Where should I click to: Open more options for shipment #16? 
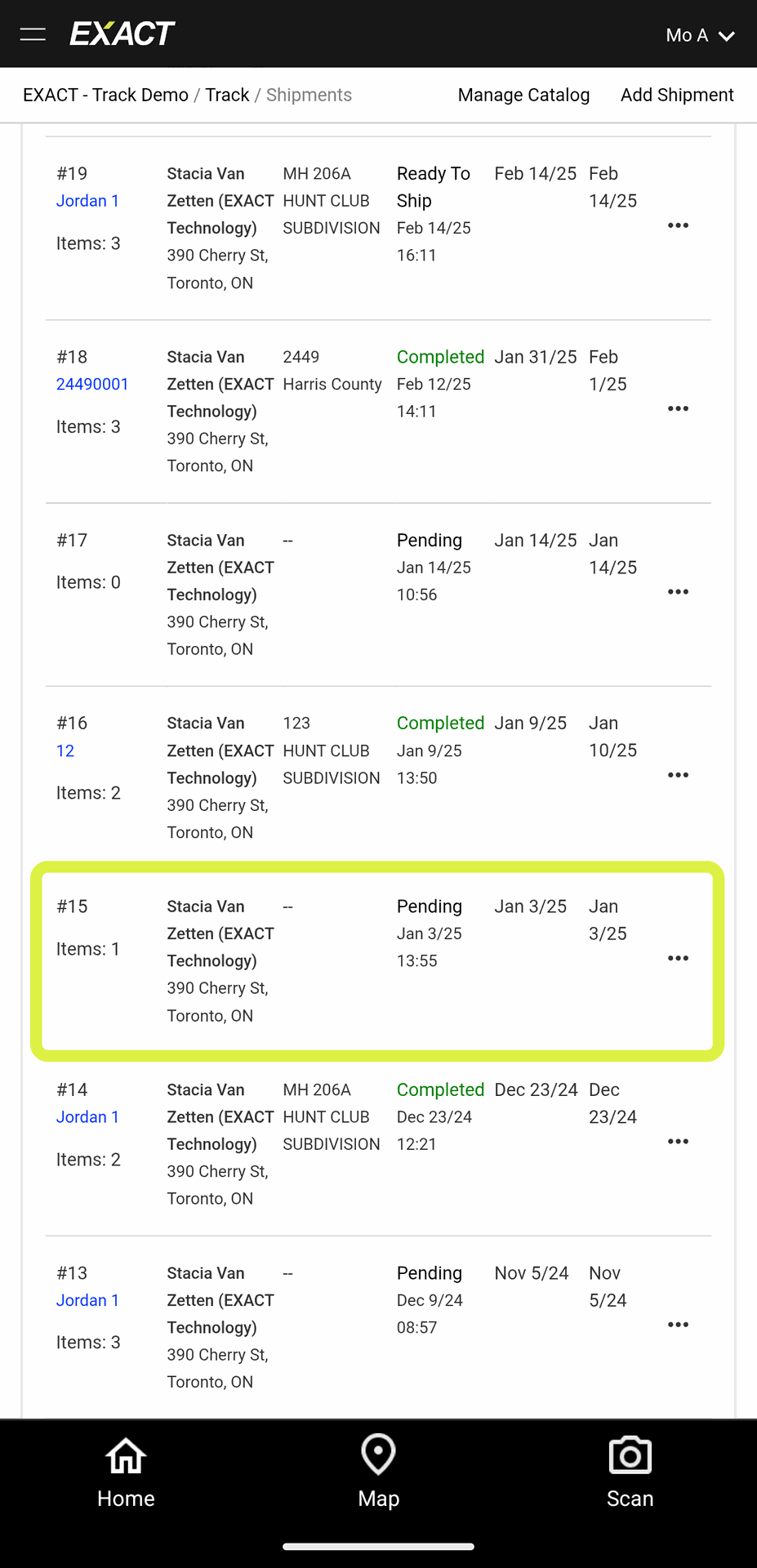click(678, 775)
